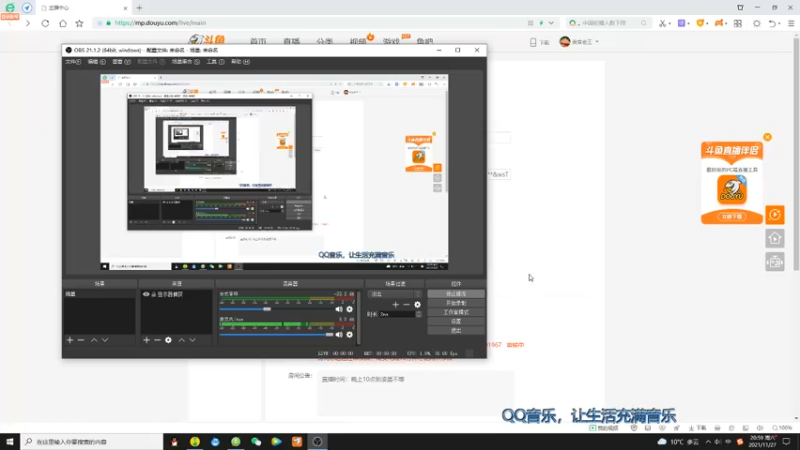The image size is (800, 450).
Task: Click the OBS preview canvas thumbnail
Action: coord(274,172)
